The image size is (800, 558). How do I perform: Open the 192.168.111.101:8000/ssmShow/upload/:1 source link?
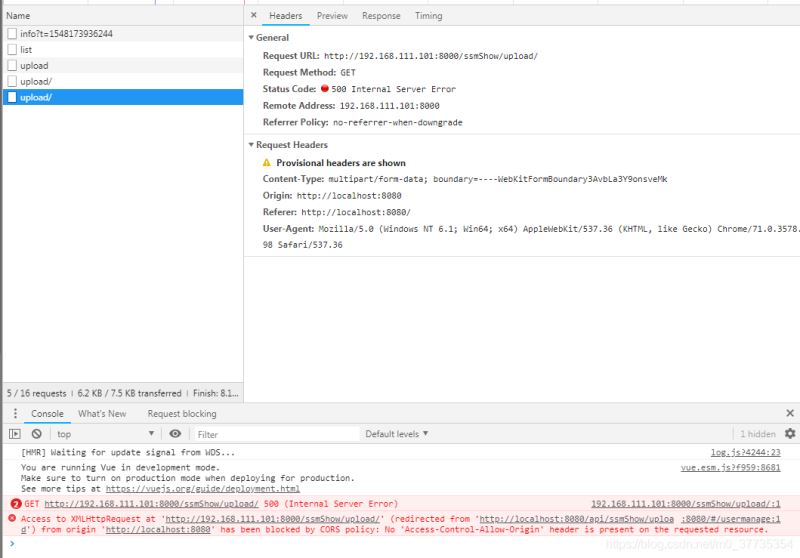click(686, 504)
